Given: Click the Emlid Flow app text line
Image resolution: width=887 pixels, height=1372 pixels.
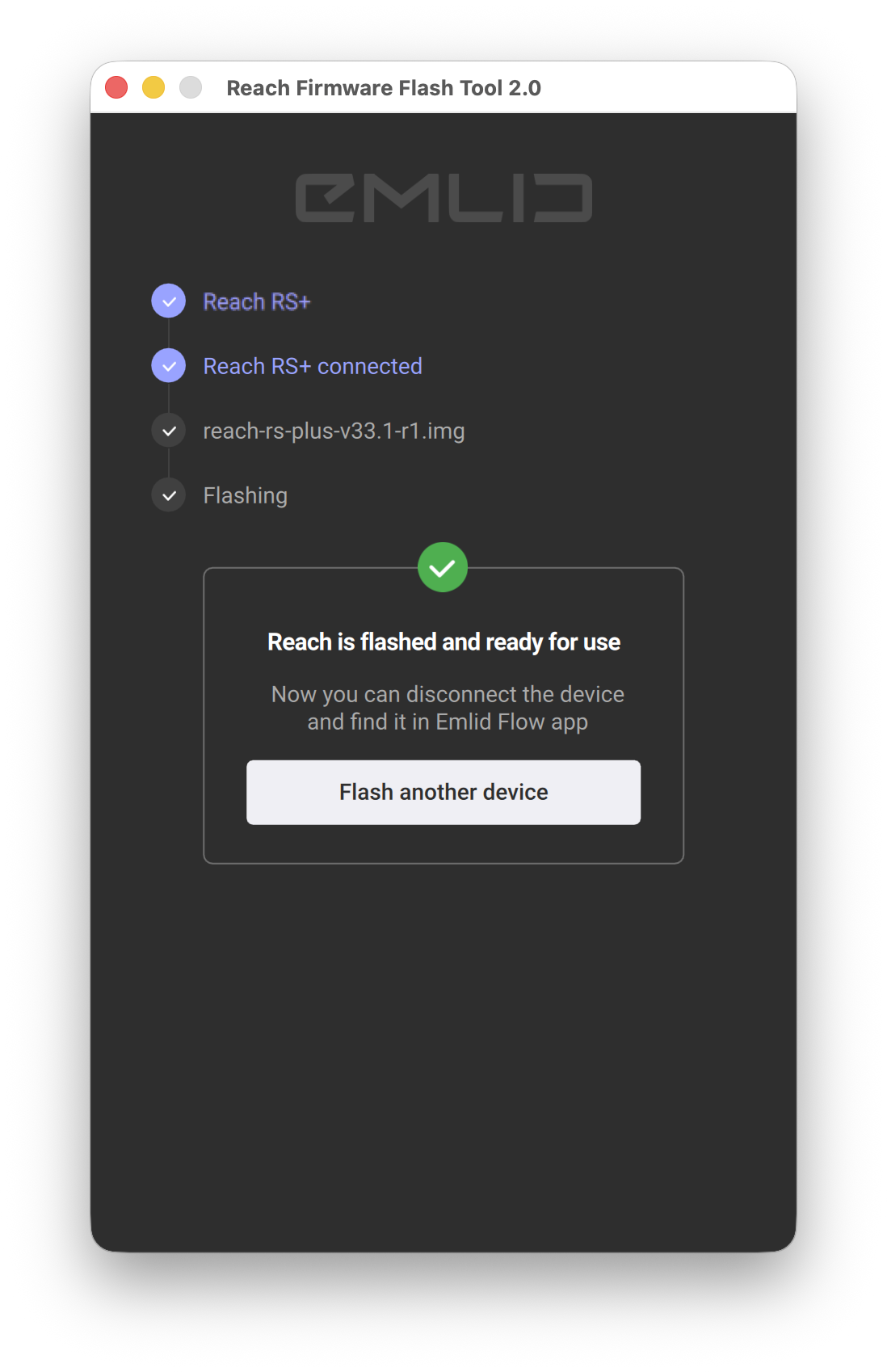Looking at the screenshot, I should point(448,722).
